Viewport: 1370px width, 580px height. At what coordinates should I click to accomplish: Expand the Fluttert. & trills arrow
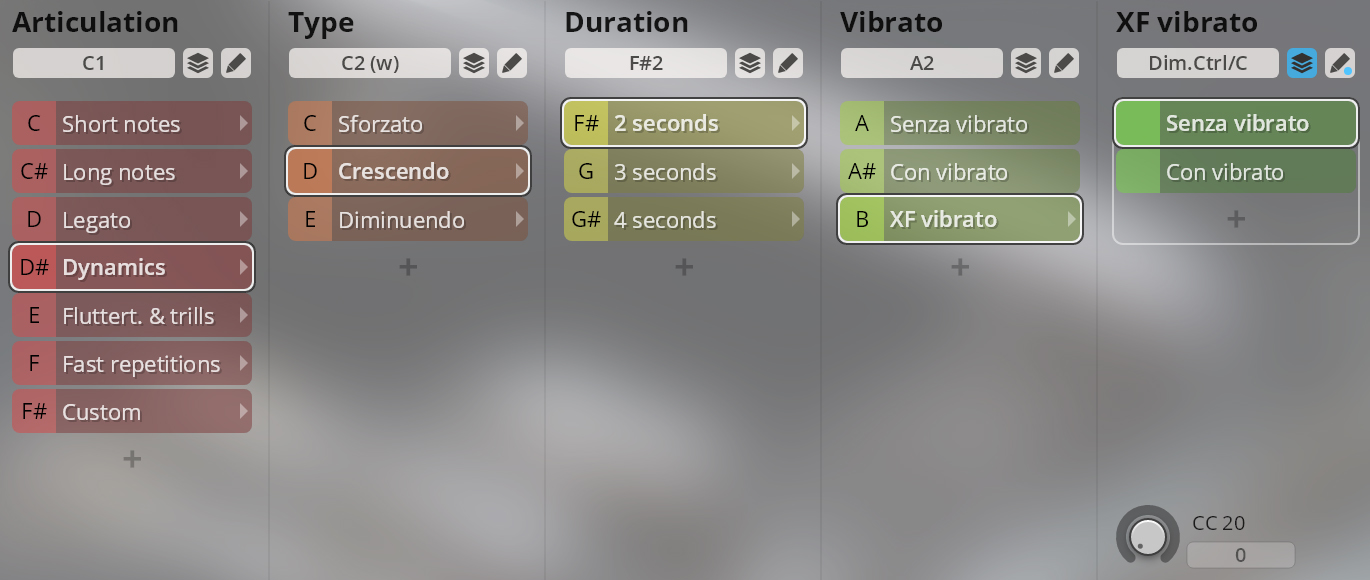(x=243, y=316)
